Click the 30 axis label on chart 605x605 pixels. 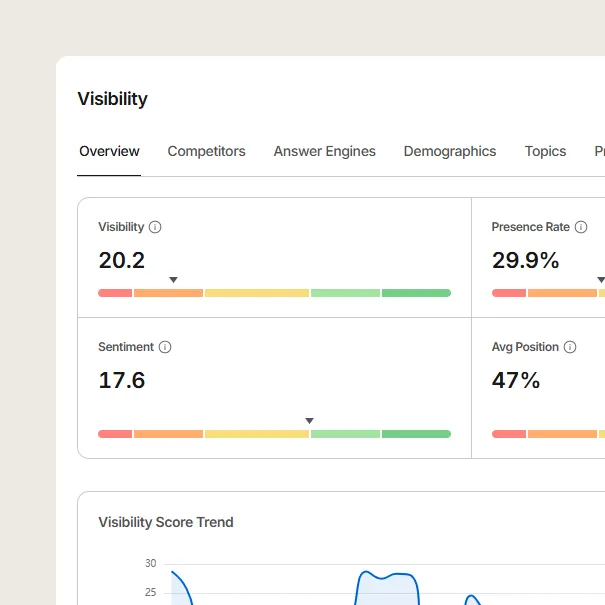[x=150, y=563]
